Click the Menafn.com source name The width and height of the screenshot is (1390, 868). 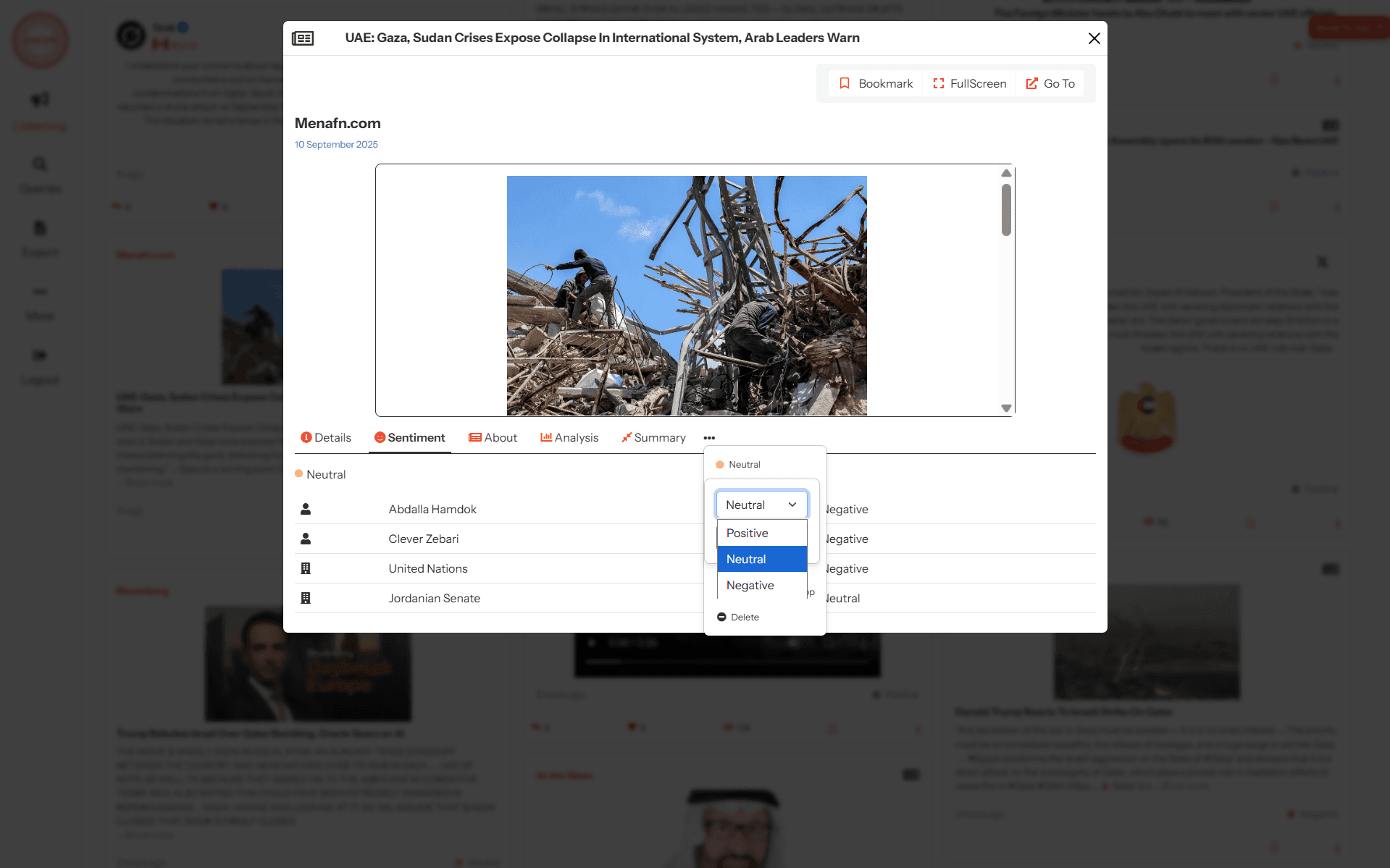tap(338, 123)
